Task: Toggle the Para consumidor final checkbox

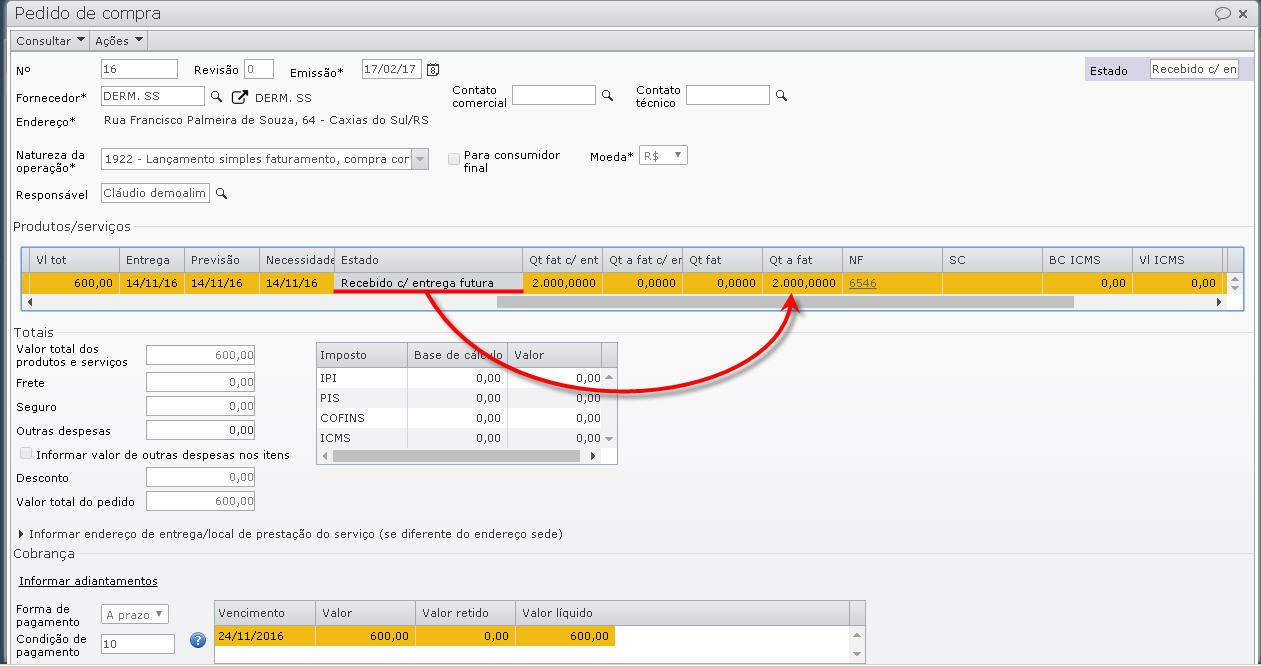Action: coord(454,159)
